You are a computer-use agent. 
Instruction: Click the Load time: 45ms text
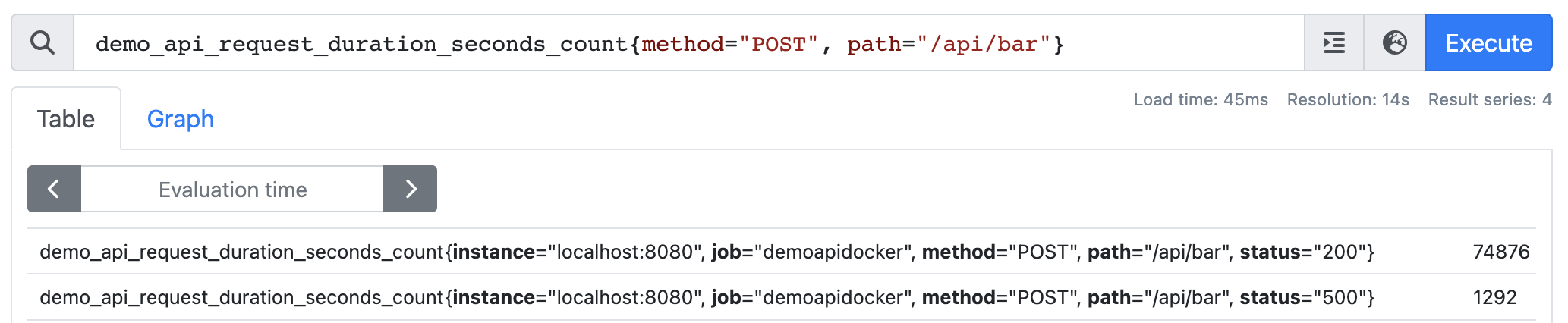(x=1201, y=99)
